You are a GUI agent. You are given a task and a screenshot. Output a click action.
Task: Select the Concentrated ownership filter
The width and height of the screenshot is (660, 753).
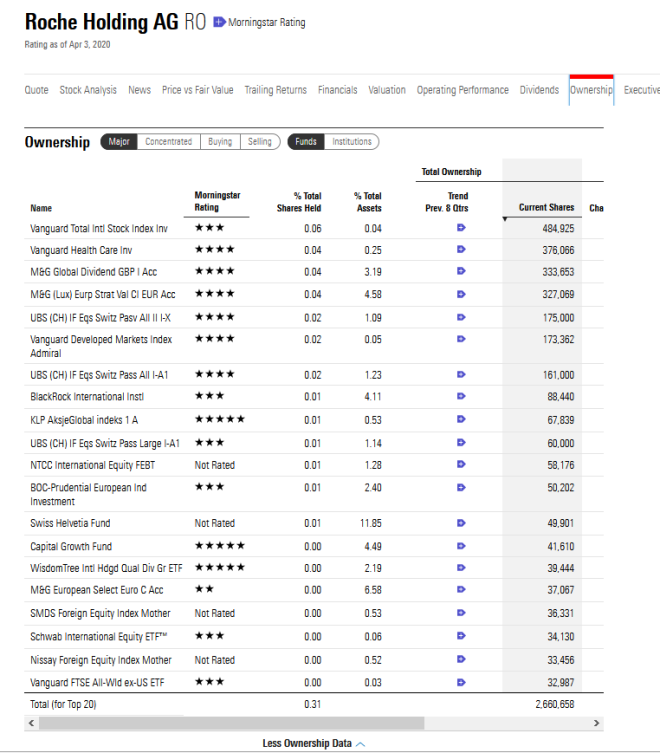(168, 142)
